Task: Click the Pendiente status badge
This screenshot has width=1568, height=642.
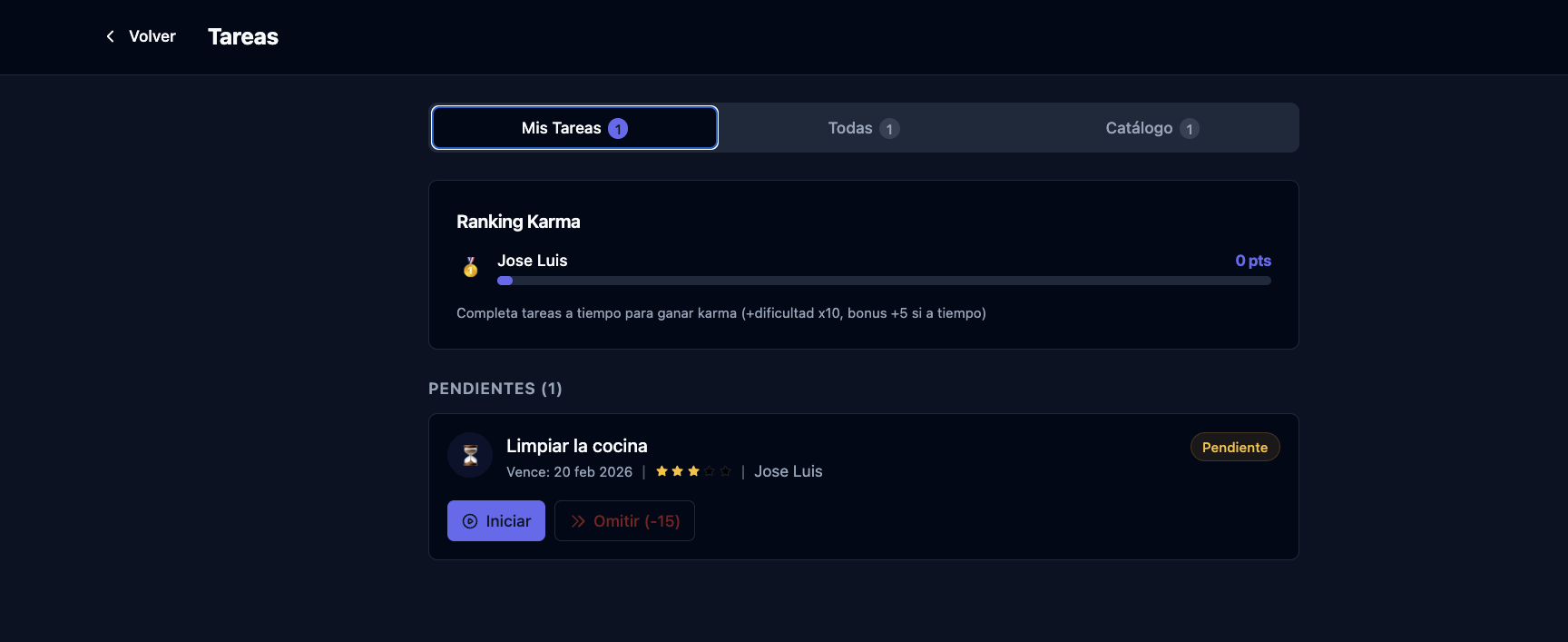Action: click(x=1234, y=447)
